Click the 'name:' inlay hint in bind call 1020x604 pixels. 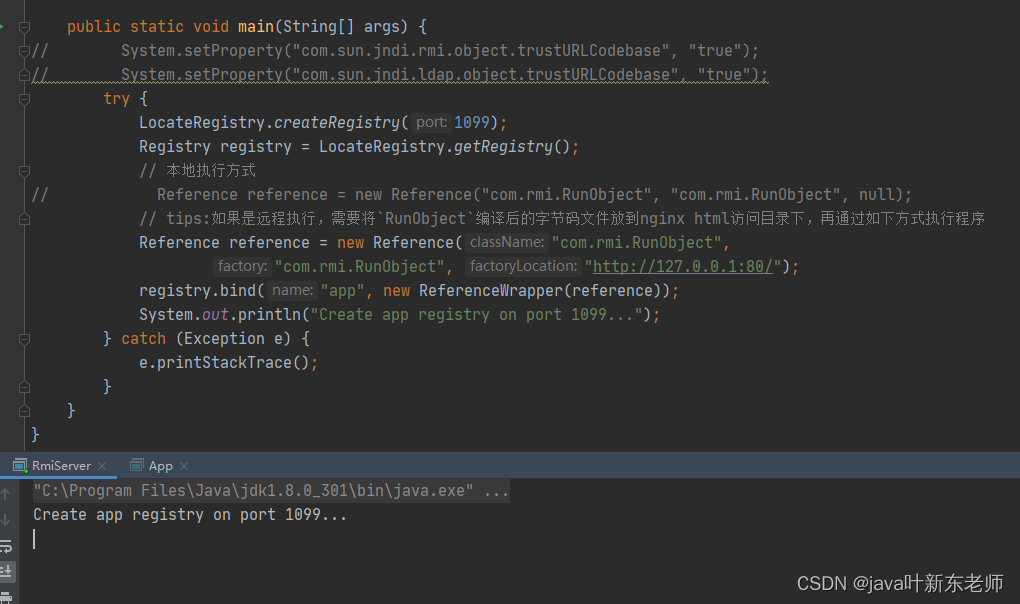pos(292,291)
